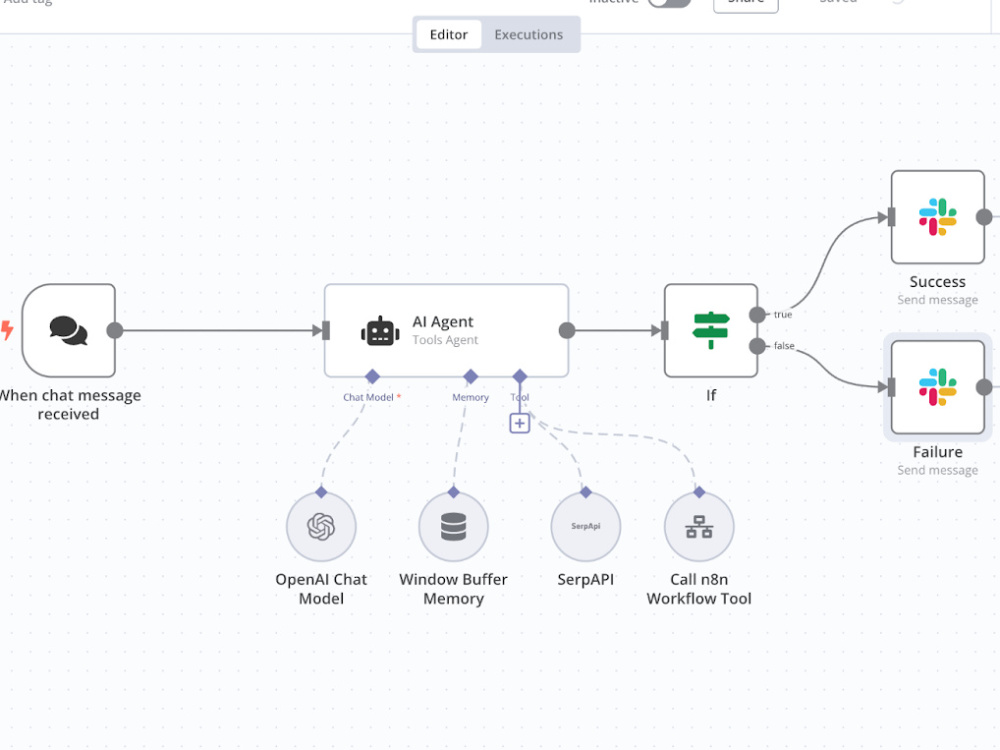The height and width of the screenshot is (750, 1000).
Task: Click the 'SerpAPI' label text
Action: 585,580
